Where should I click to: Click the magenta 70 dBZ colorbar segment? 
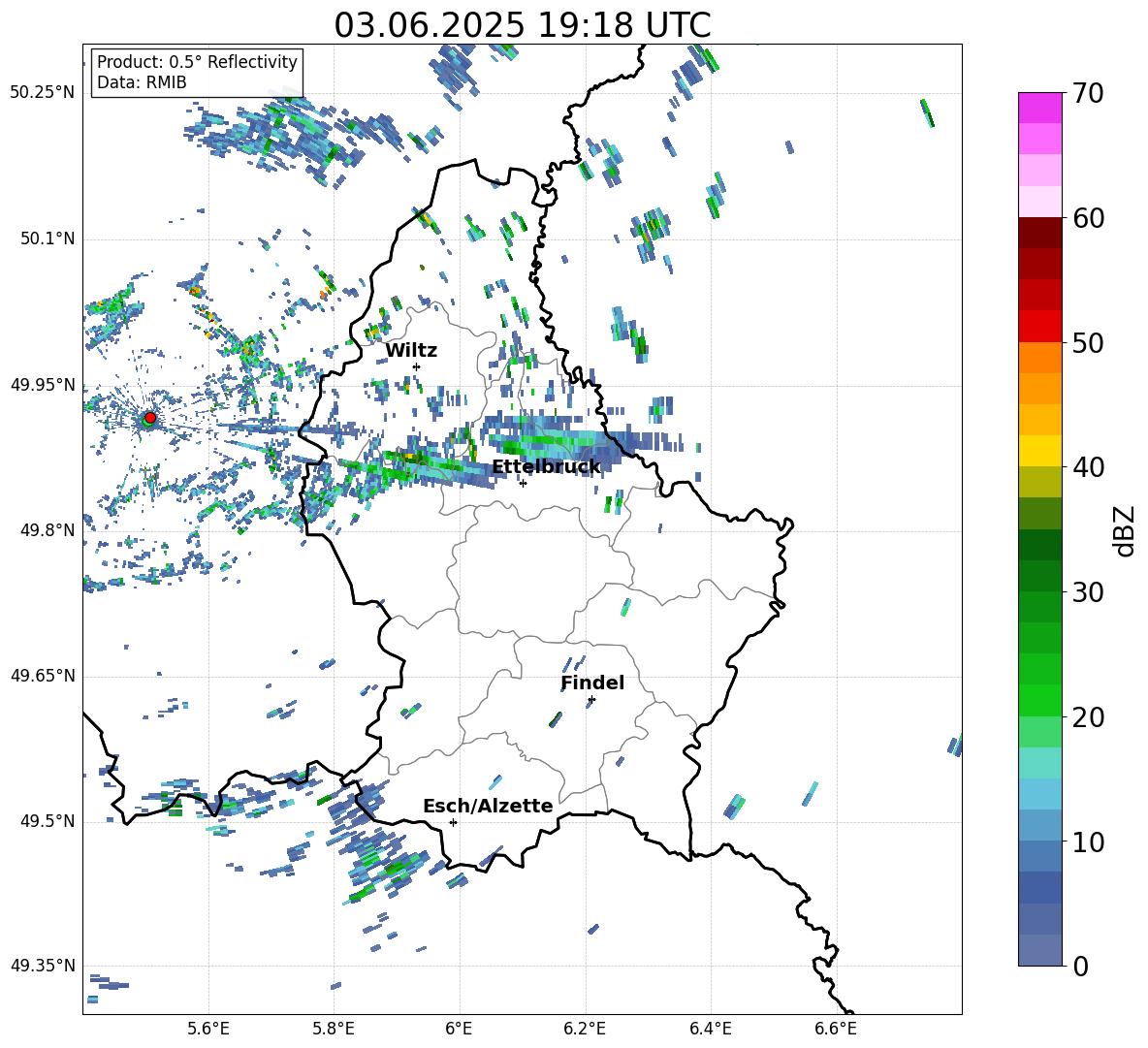(x=1040, y=108)
